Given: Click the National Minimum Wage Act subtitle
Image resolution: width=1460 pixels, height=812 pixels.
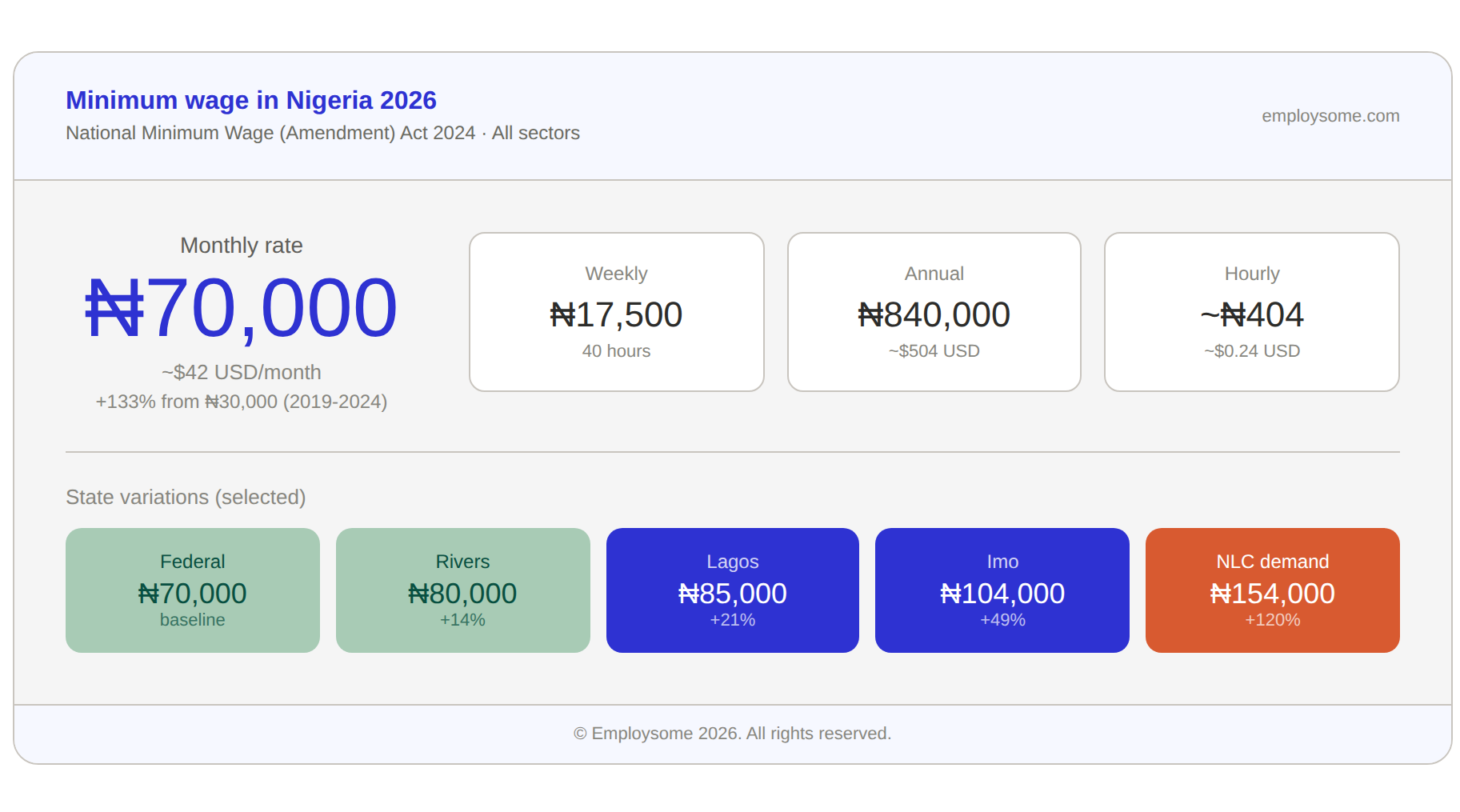Looking at the screenshot, I should pyautogui.click(x=322, y=133).
